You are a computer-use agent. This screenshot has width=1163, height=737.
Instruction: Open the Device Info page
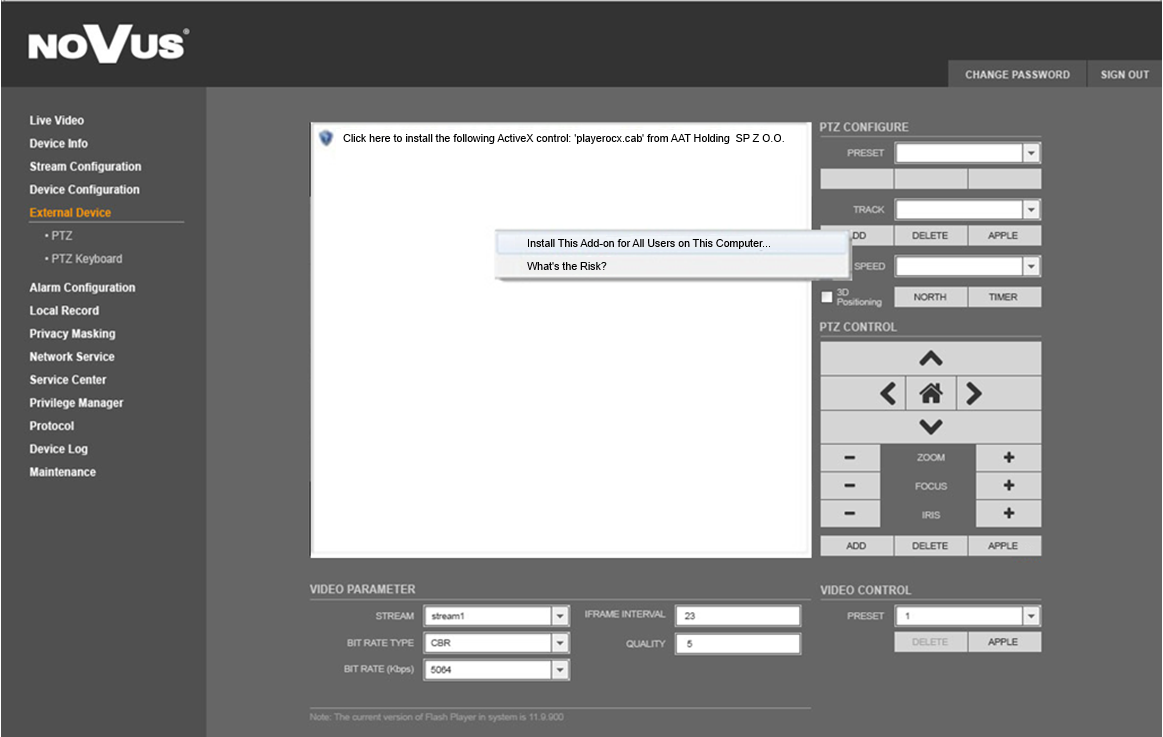pos(59,143)
